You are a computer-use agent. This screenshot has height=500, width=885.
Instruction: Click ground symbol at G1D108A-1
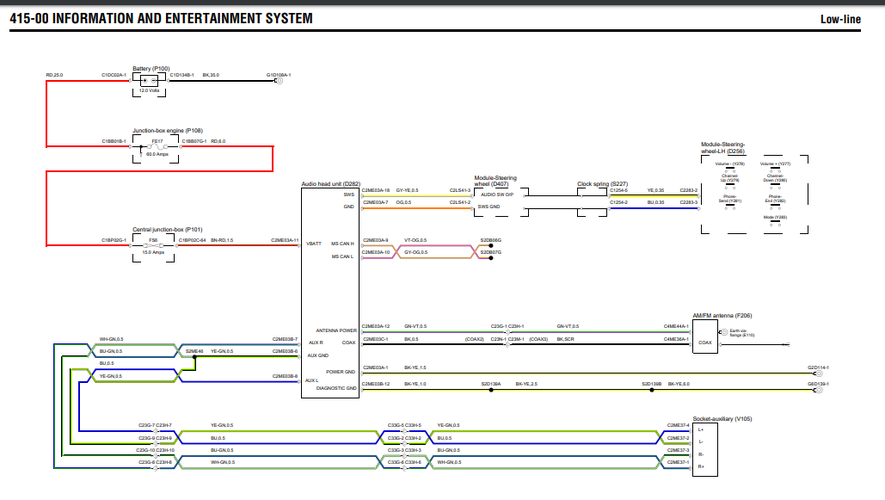(278, 81)
